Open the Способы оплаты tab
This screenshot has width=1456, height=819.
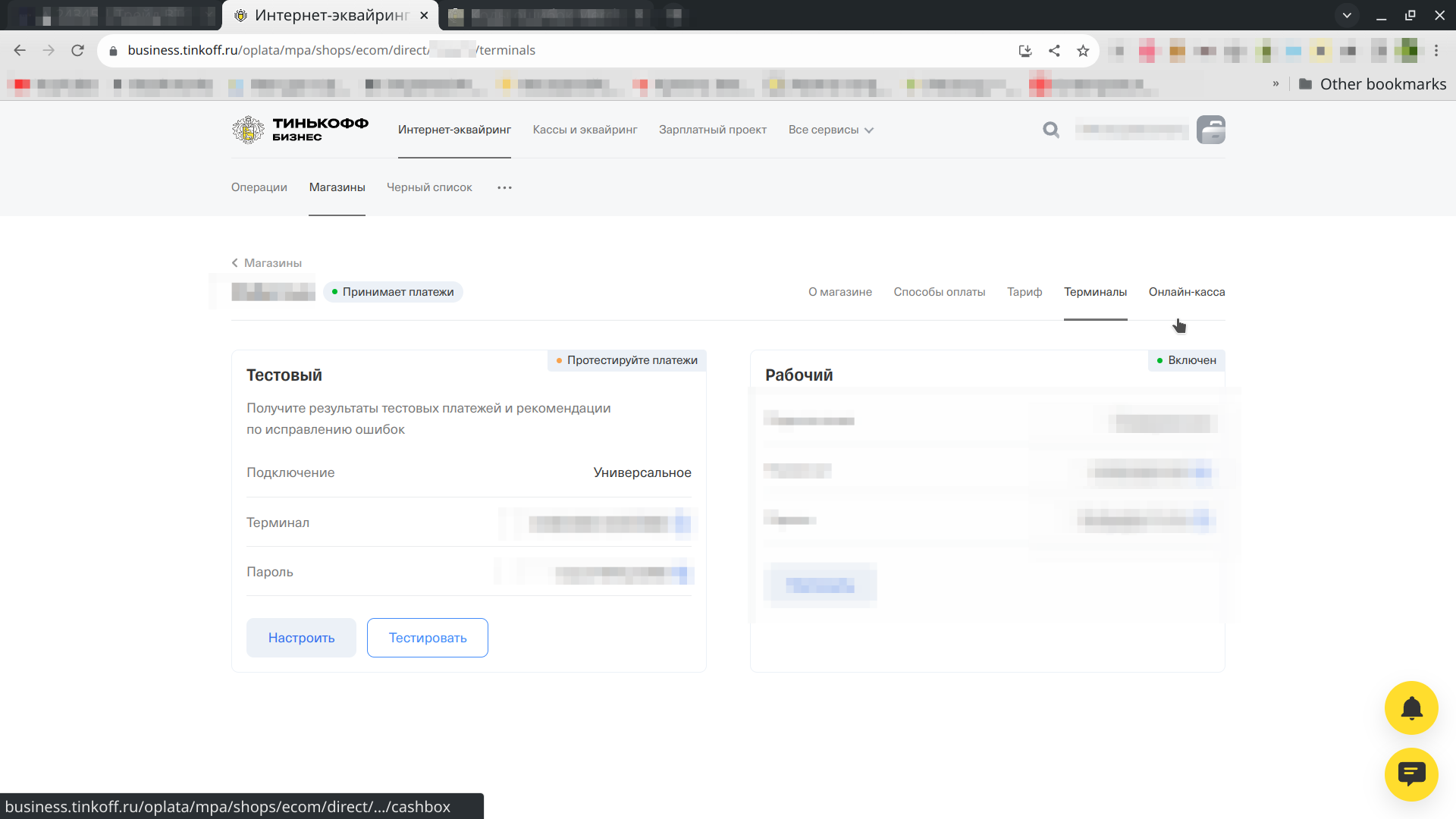point(940,292)
